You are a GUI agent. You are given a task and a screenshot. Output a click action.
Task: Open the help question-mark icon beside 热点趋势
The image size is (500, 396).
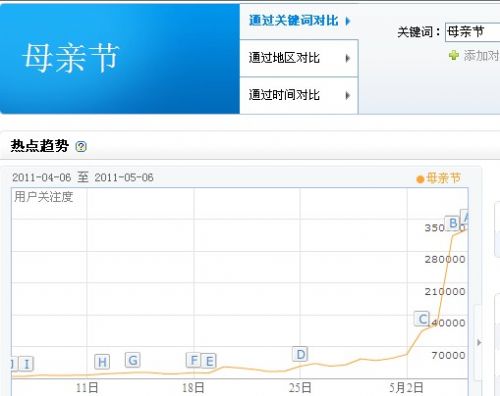tap(81, 146)
